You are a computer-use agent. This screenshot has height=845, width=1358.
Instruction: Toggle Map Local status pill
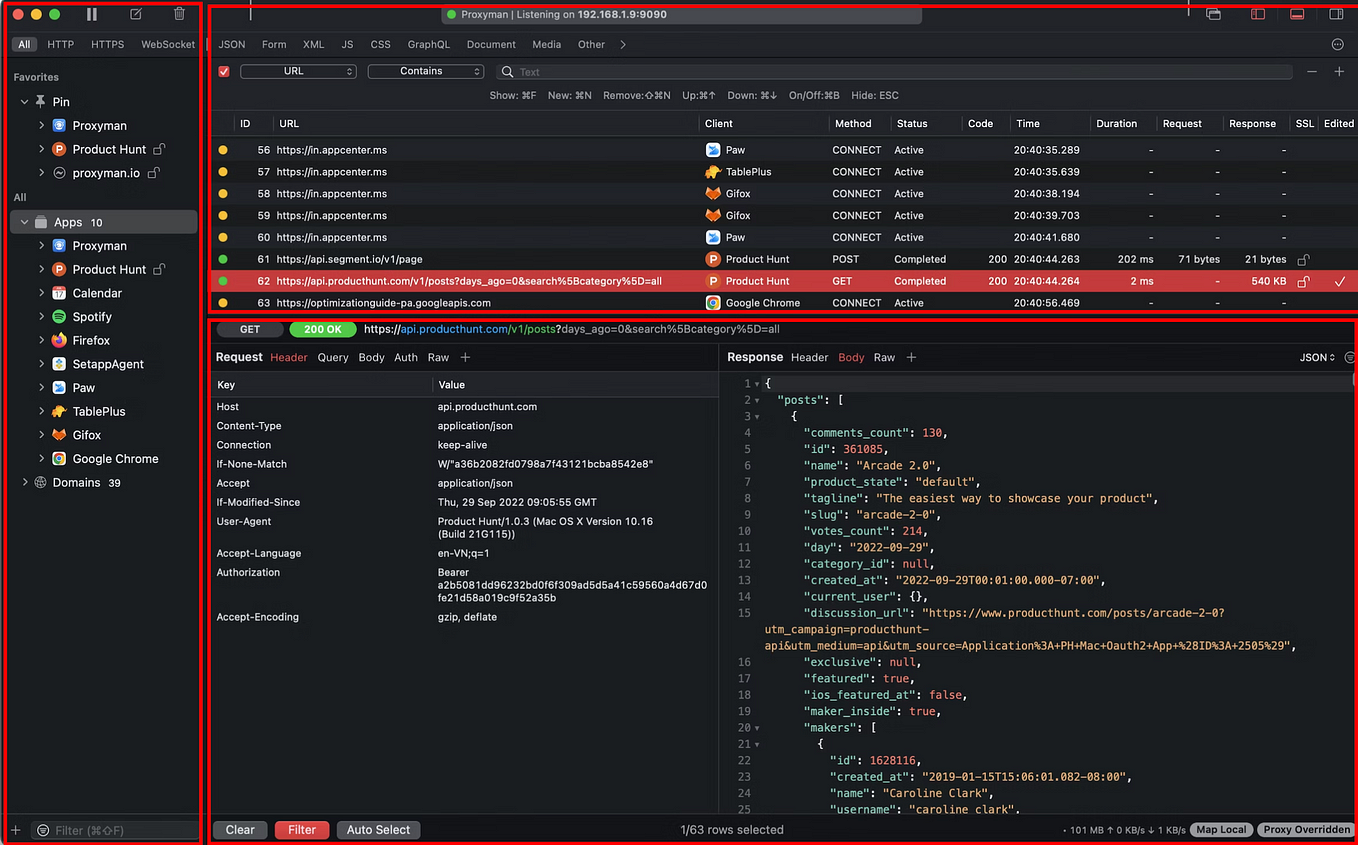point(1222,830)
